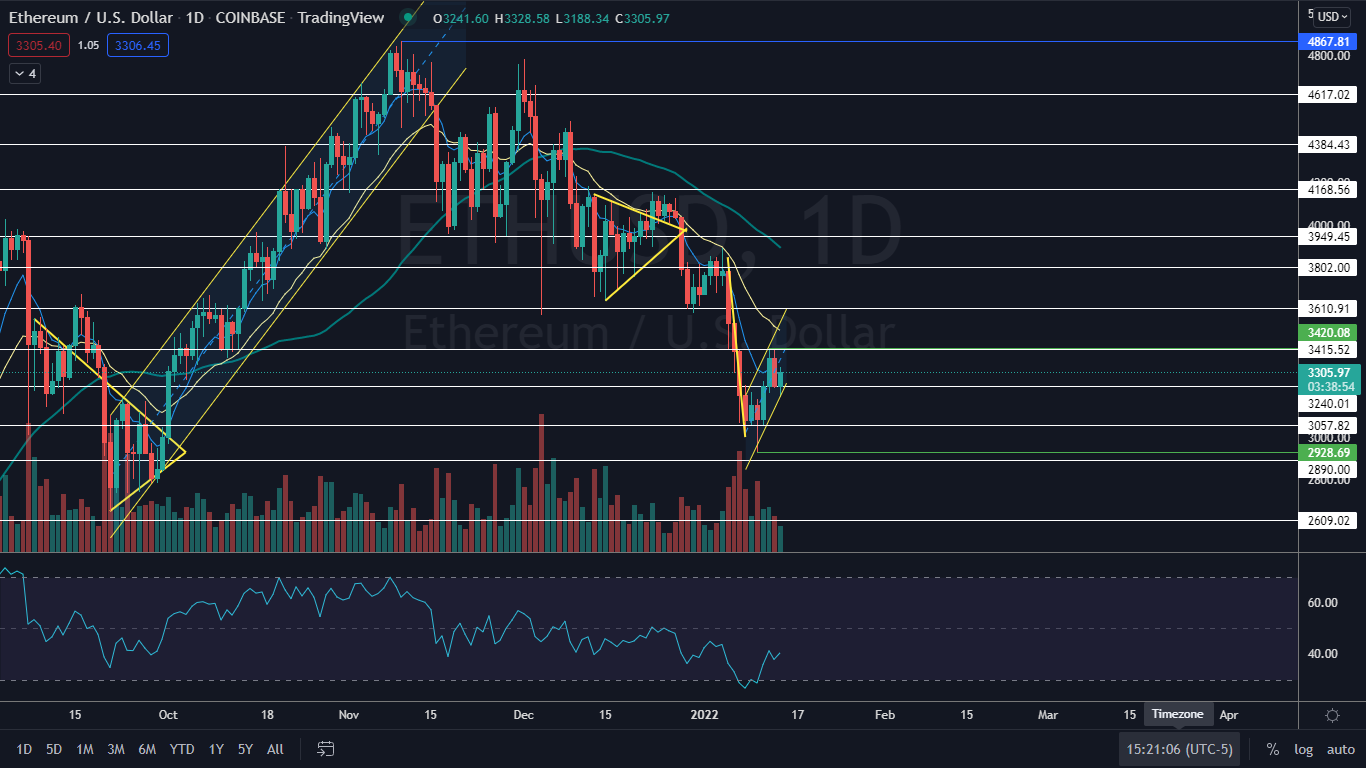The image size is (1366, 768).
Task: Click the green market status dot
Action: point(406,17)
